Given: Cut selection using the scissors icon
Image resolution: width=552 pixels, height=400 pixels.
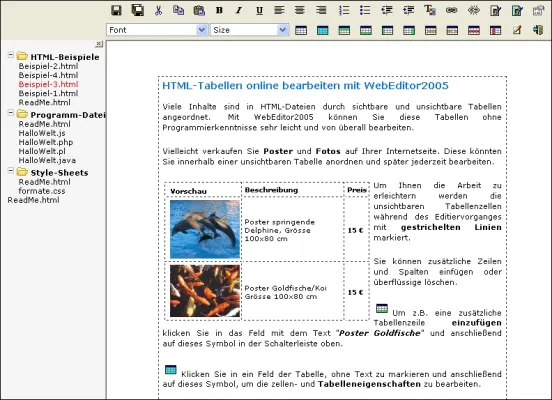Looking at the screenshot, I should (x=158, y=11).
